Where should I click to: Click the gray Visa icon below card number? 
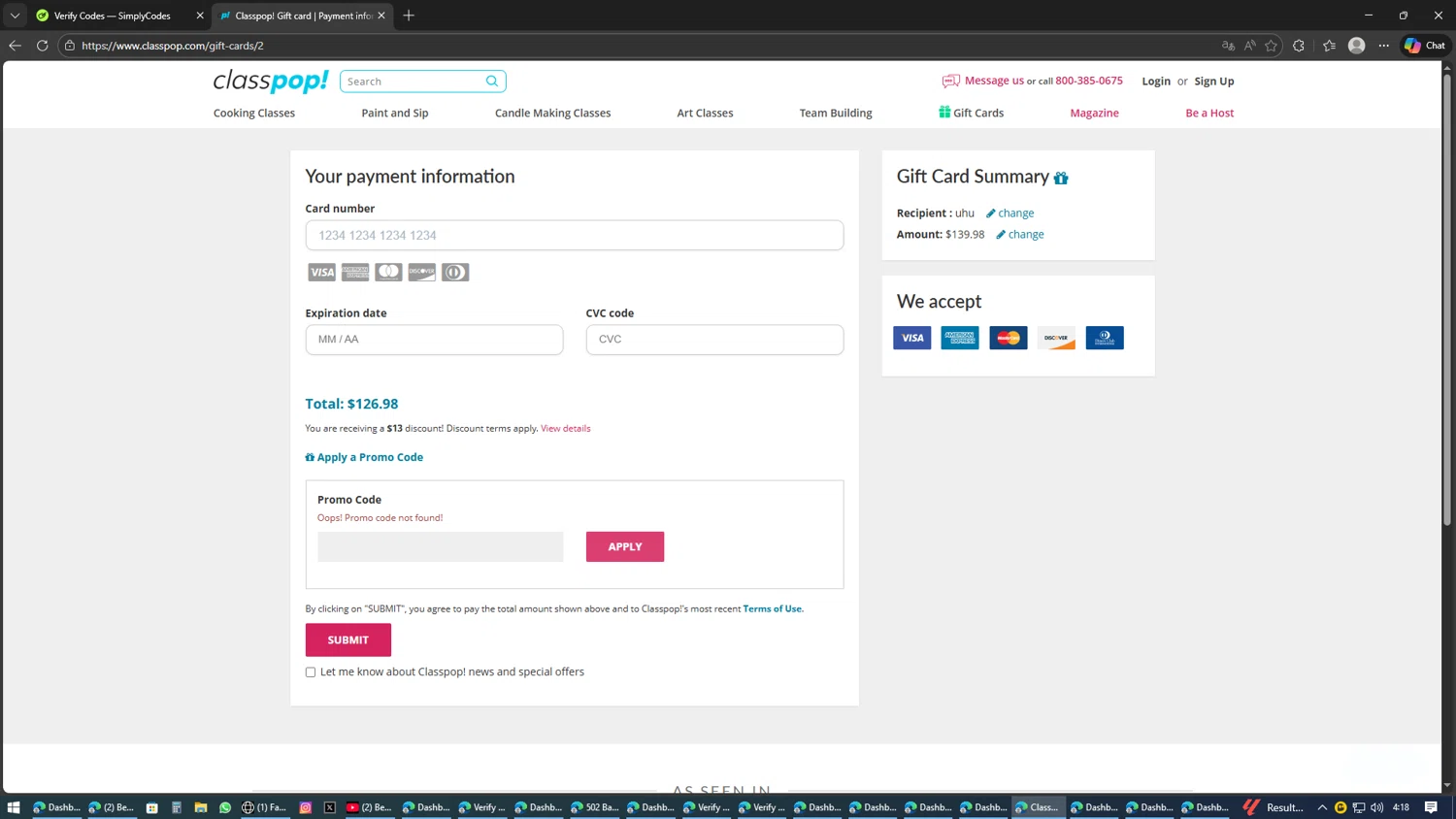pyautogui.click(x=322, y=273)
